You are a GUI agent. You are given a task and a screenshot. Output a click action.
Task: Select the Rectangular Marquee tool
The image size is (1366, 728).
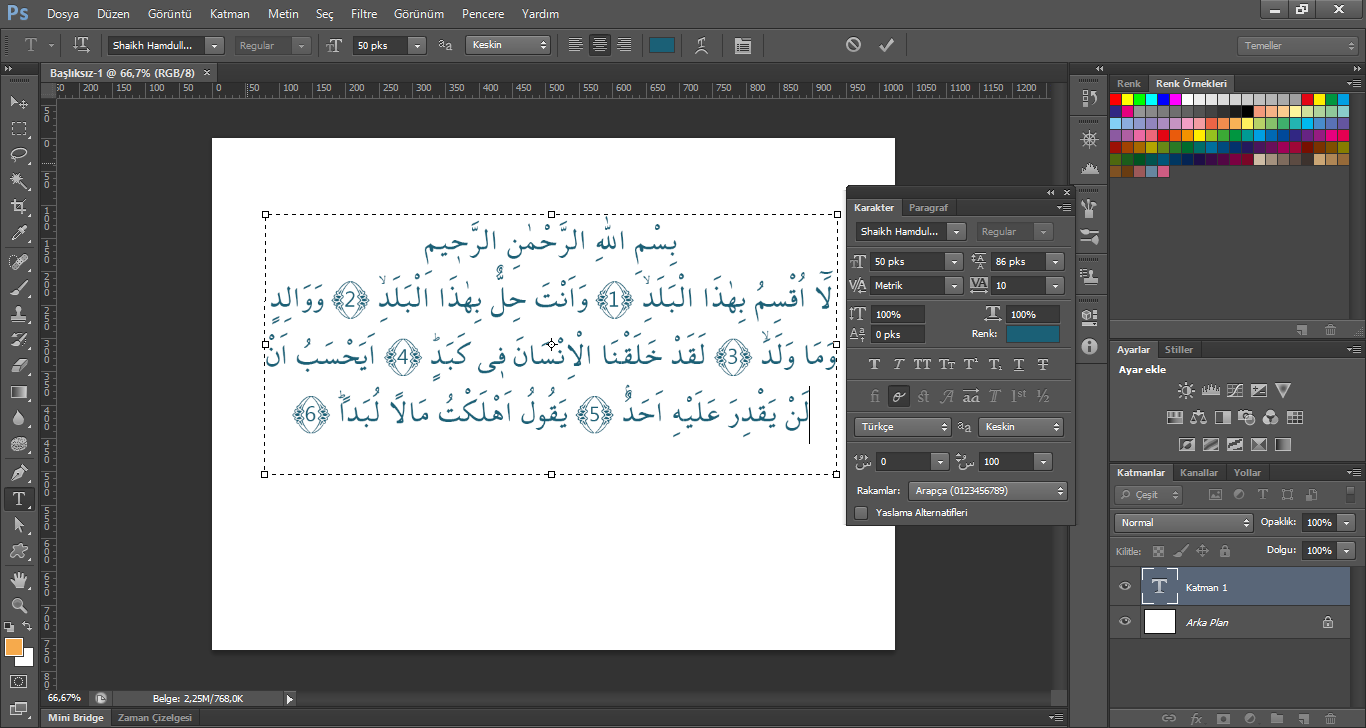[x=19, y=129]
